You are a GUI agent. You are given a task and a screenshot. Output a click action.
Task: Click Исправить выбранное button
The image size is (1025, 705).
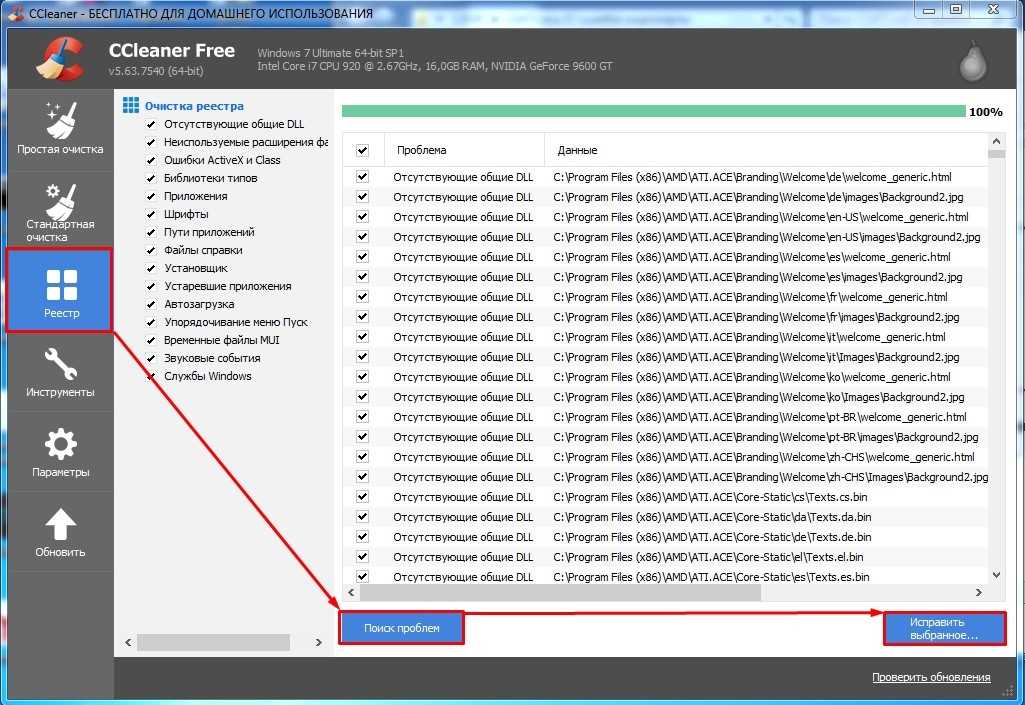(944, 628)
